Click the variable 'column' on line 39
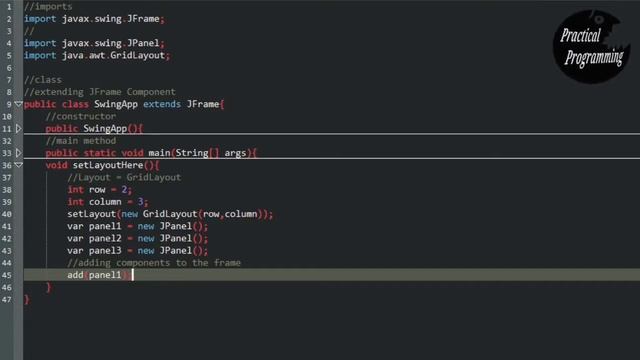 click(105, 202)
